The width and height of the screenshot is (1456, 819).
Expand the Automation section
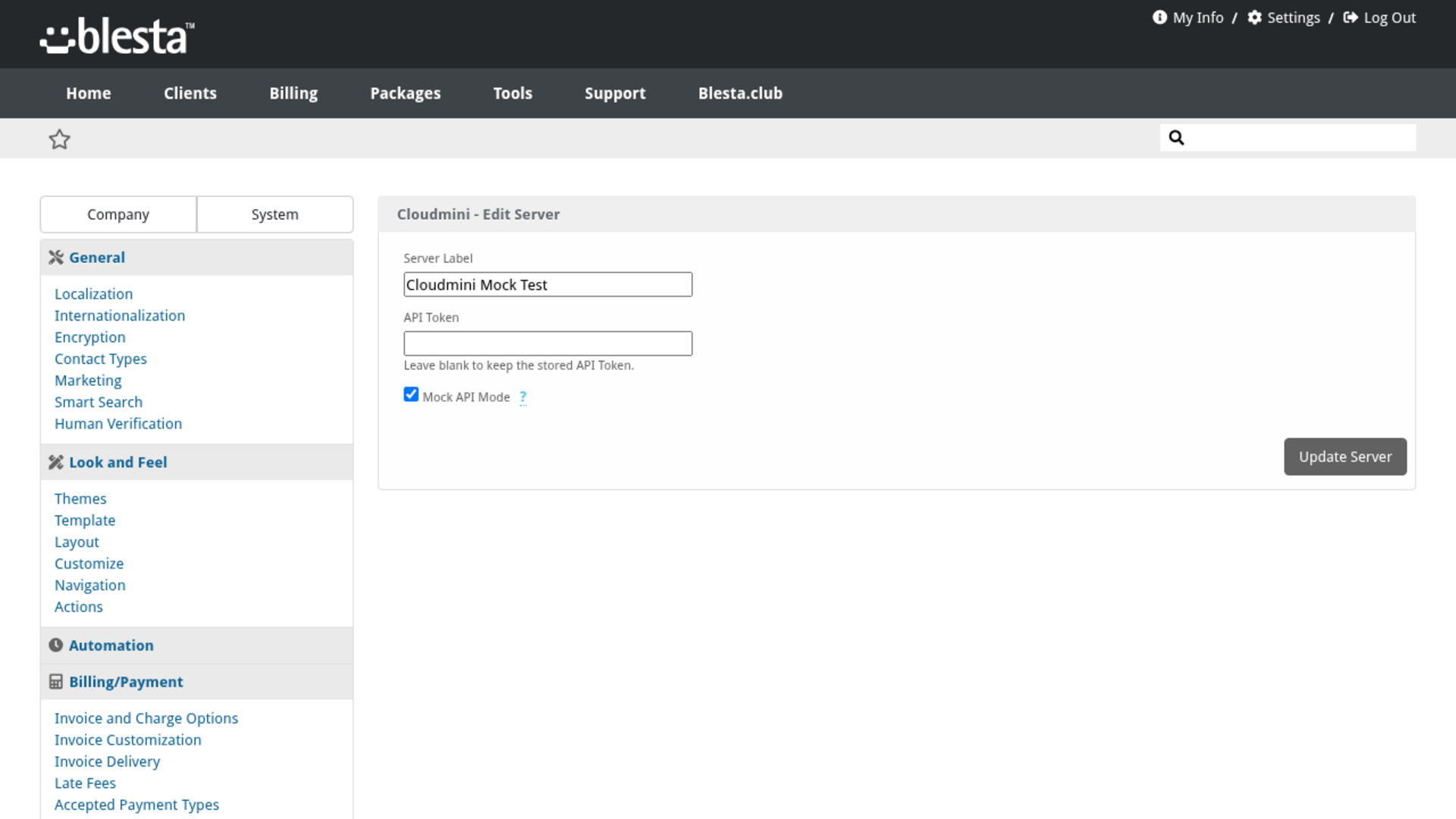196,645
